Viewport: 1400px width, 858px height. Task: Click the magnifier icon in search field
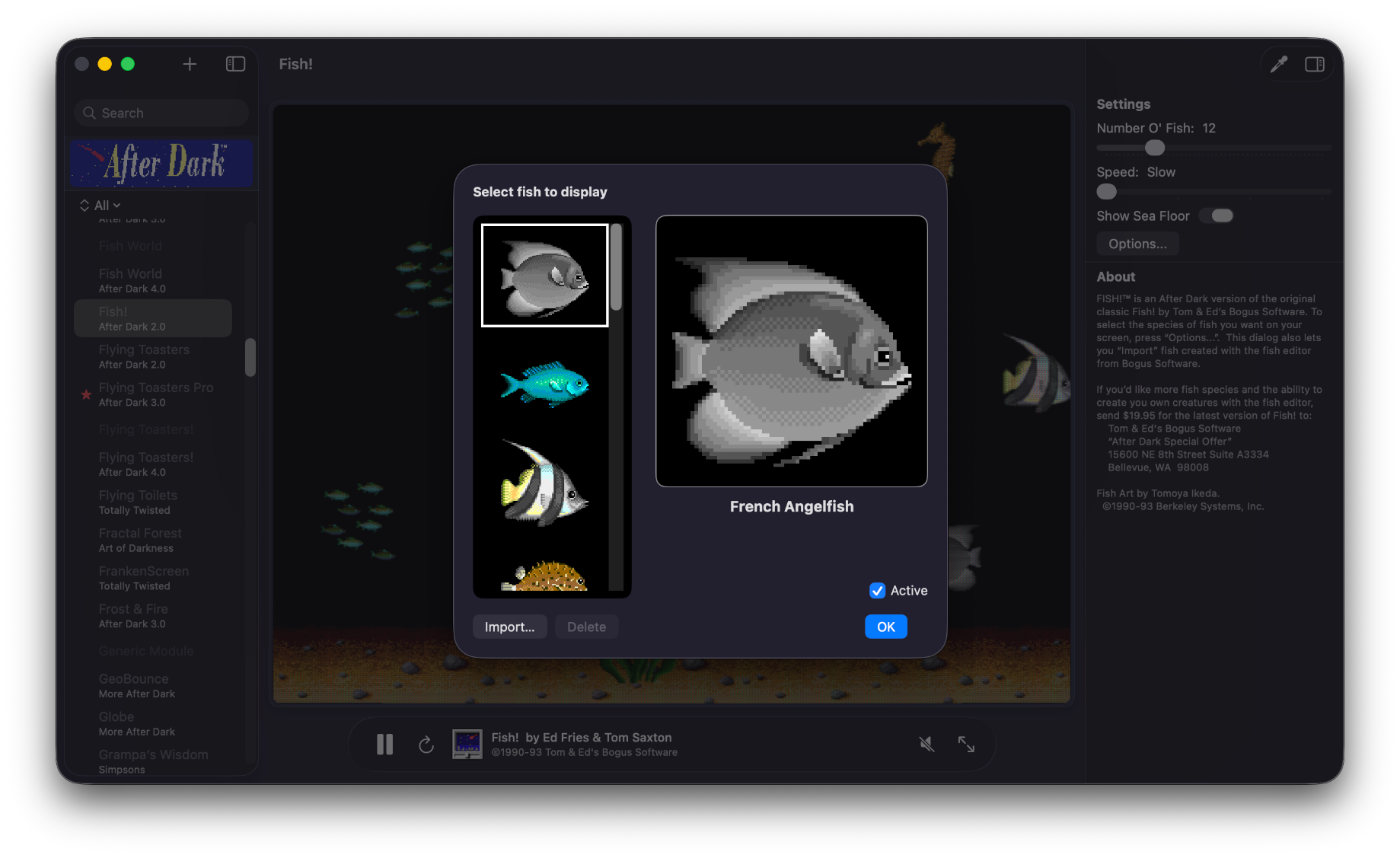coord(89,113)
